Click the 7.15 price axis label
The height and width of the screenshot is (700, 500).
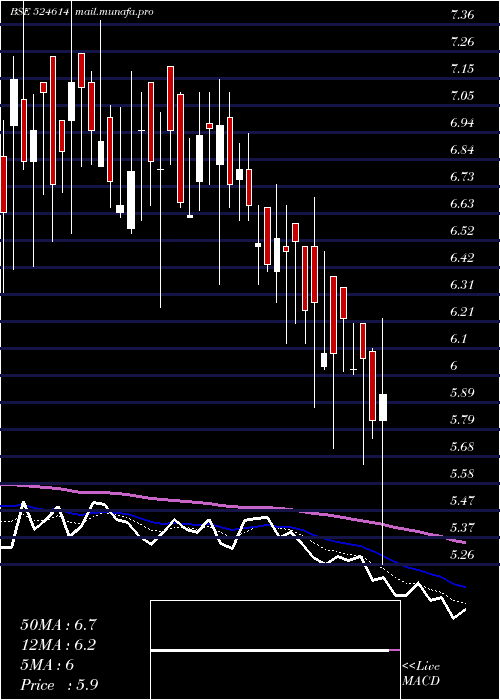point(462,69)
